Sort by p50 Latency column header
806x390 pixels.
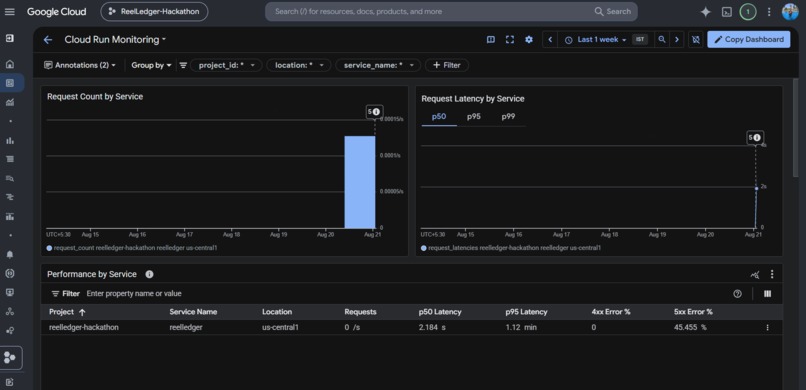pyautogui.click(x=439, y=312)
